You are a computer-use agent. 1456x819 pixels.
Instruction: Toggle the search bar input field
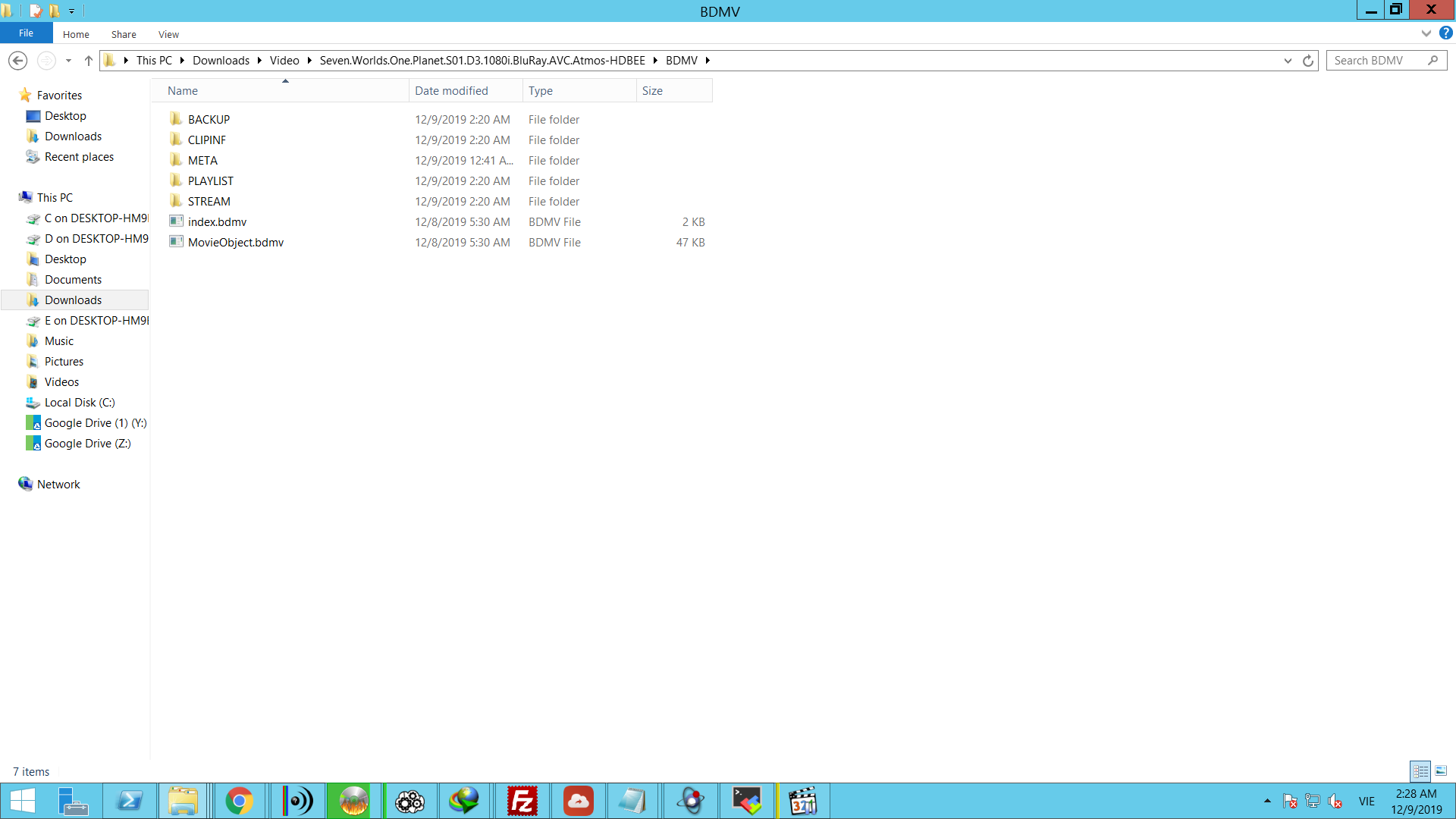pyautogui.click(x=1383, y=60)
